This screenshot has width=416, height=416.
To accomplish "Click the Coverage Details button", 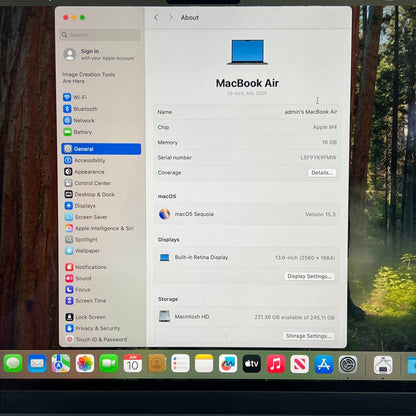I will tap(322, 173).
